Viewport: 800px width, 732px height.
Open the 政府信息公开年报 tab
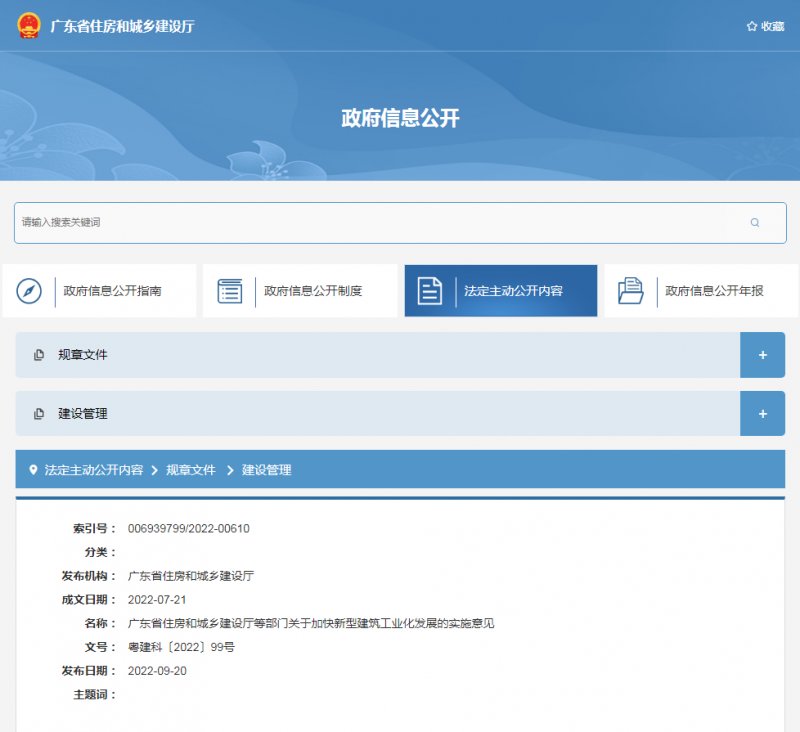[x=713, y=290]
